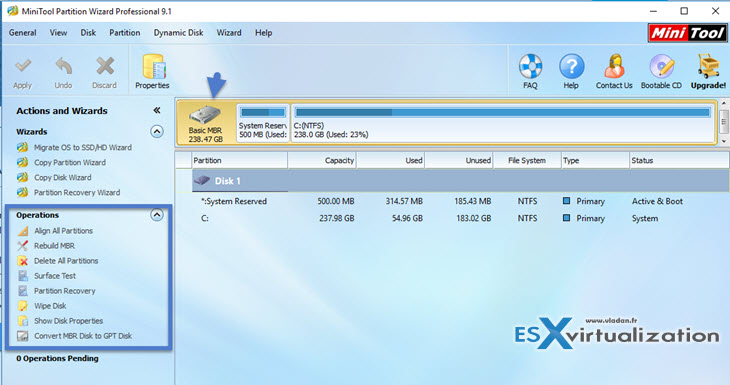
Task: Click the Align All Partitions icon
Action: 23,231
